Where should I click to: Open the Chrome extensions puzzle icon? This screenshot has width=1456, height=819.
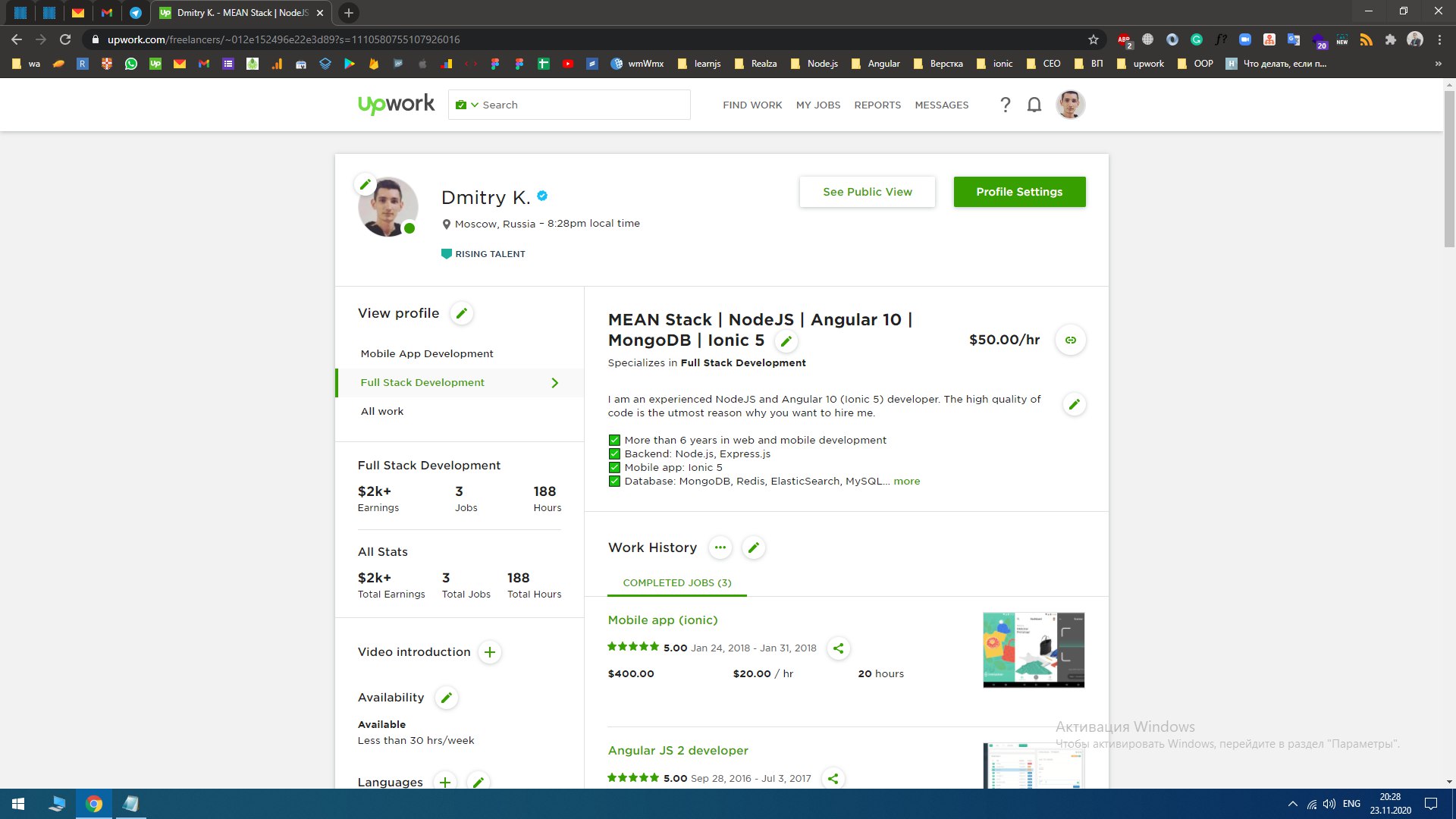pos(1391,39)
